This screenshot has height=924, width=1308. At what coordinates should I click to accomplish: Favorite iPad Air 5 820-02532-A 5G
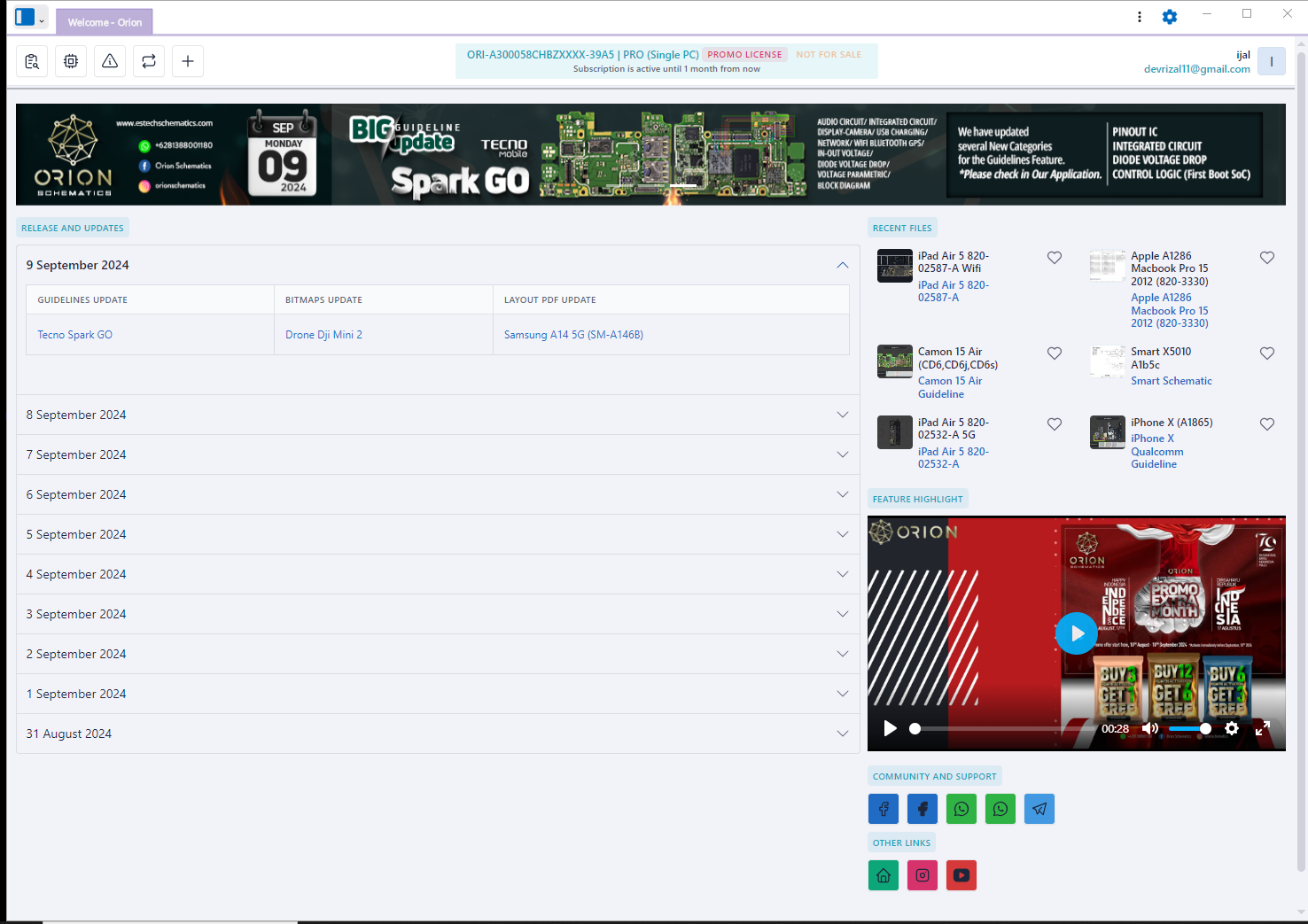[x=1055, y=424]
